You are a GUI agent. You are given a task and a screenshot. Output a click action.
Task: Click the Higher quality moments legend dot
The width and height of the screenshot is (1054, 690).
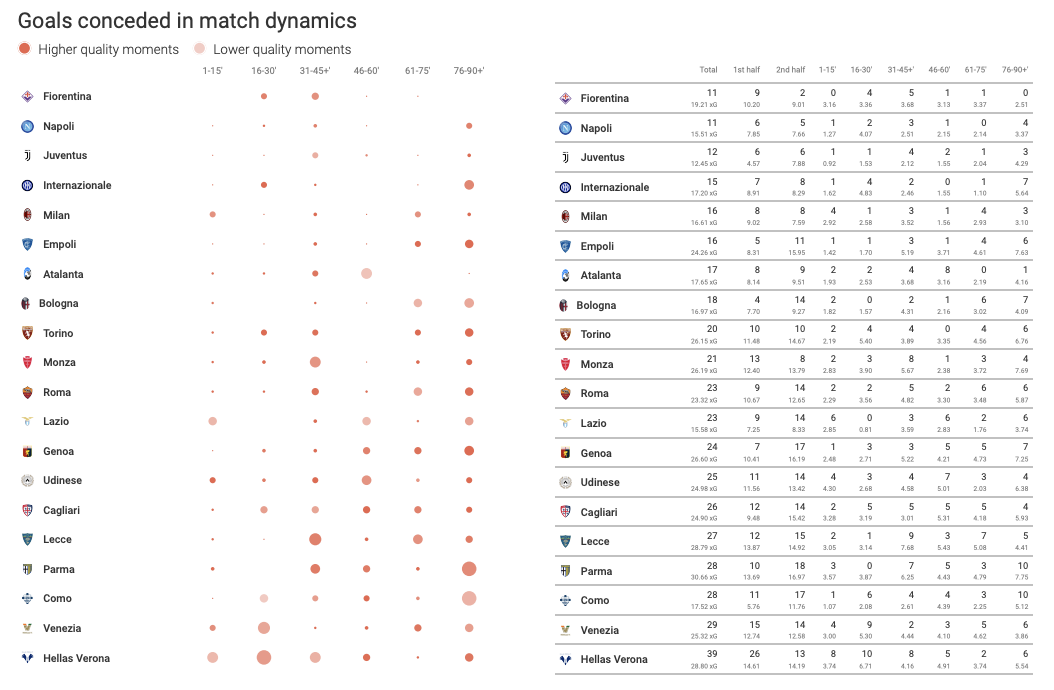pyautogui.click(x=25, y=49)
